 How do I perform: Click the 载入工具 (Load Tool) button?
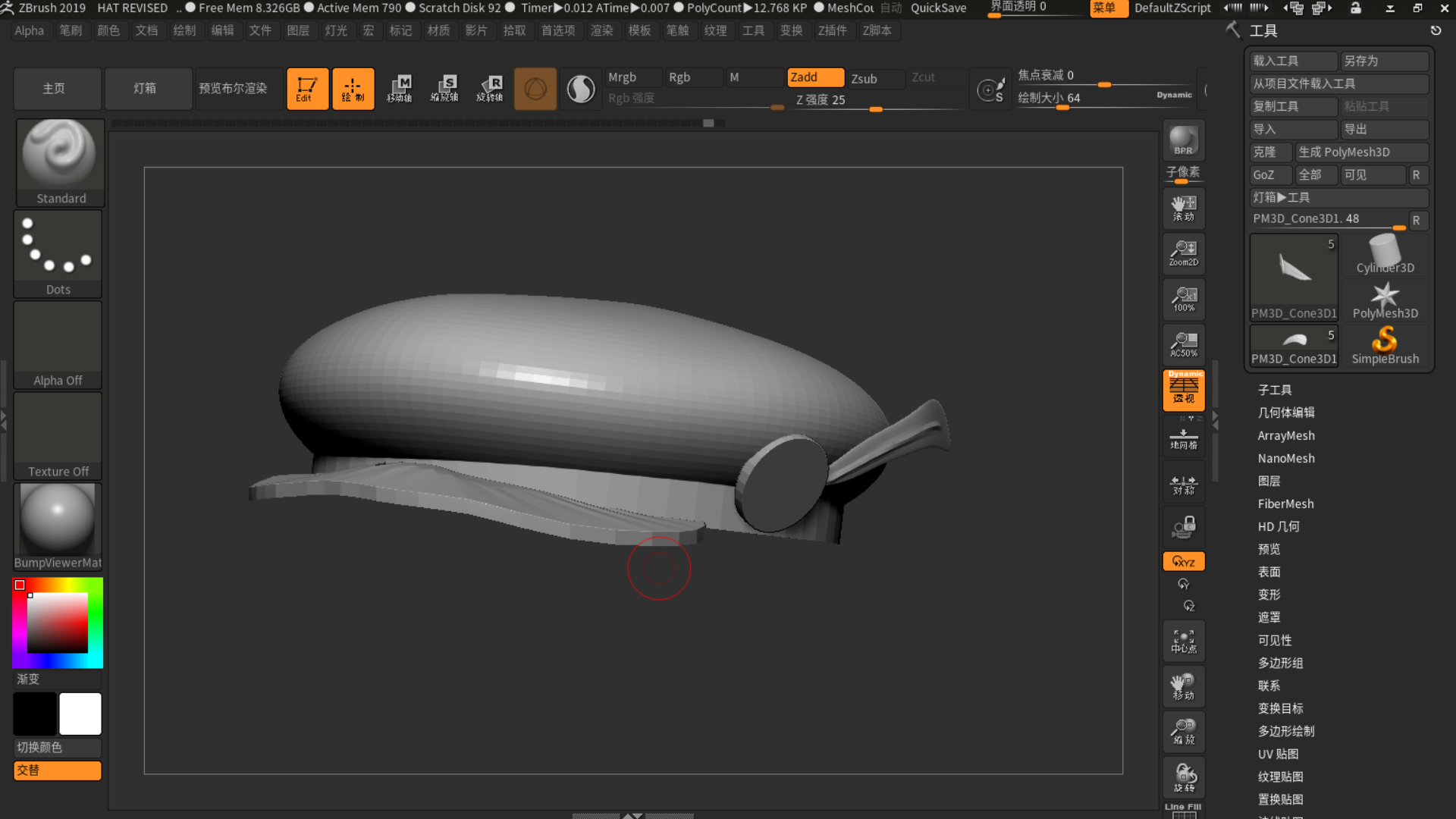[x=1292, y=61]
